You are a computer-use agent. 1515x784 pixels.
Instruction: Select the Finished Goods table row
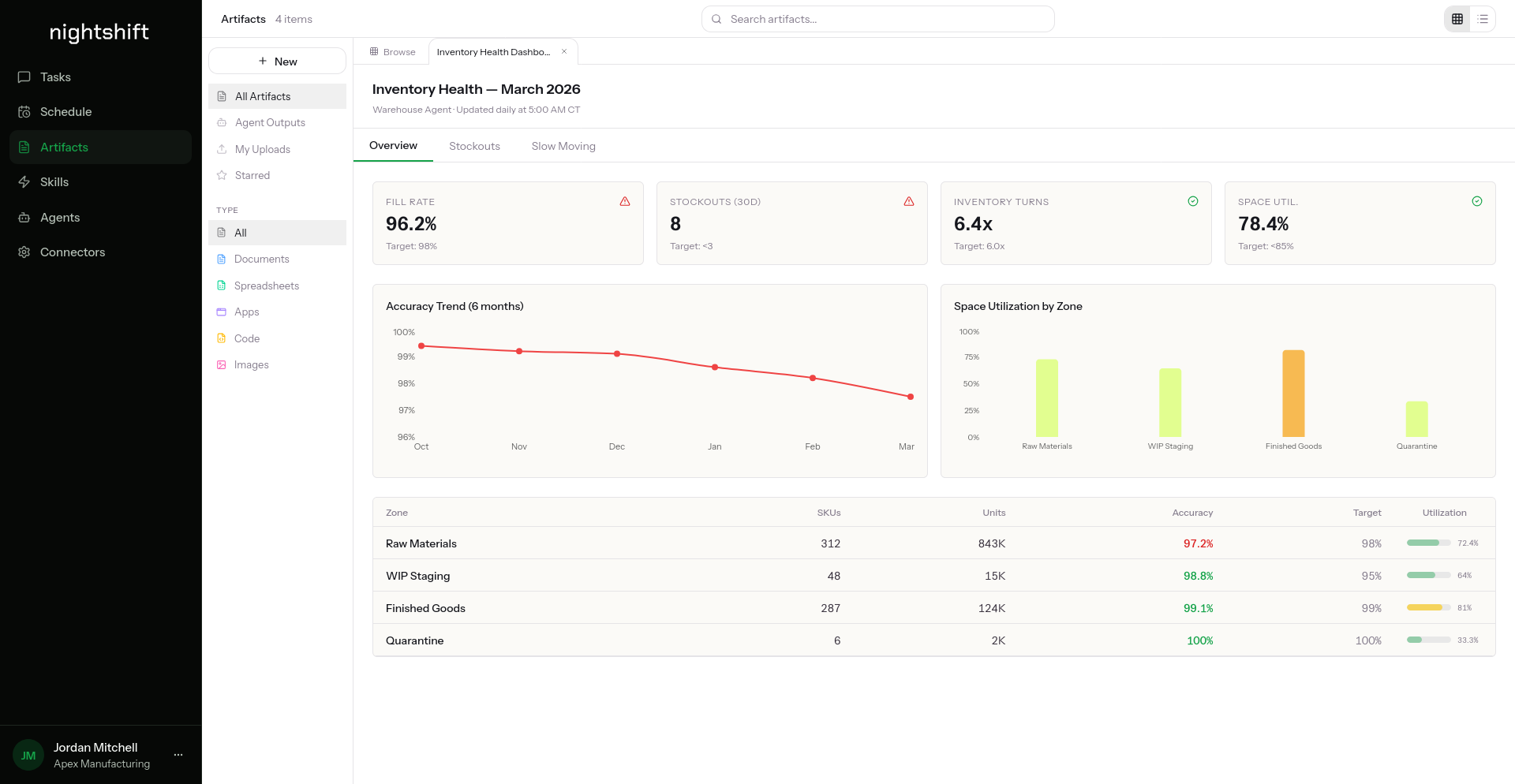934,608
